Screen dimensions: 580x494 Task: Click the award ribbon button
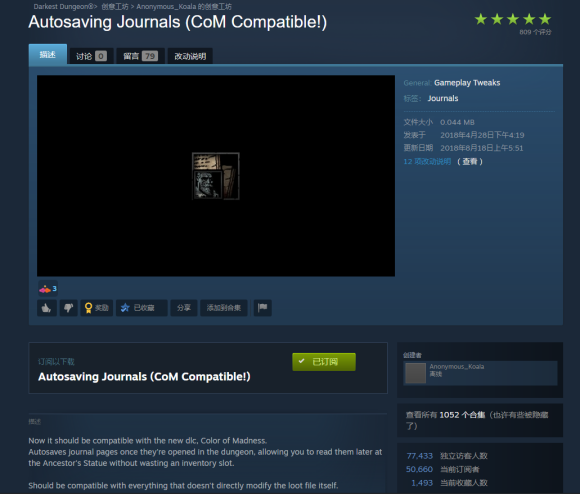click(x=97, y=308)
